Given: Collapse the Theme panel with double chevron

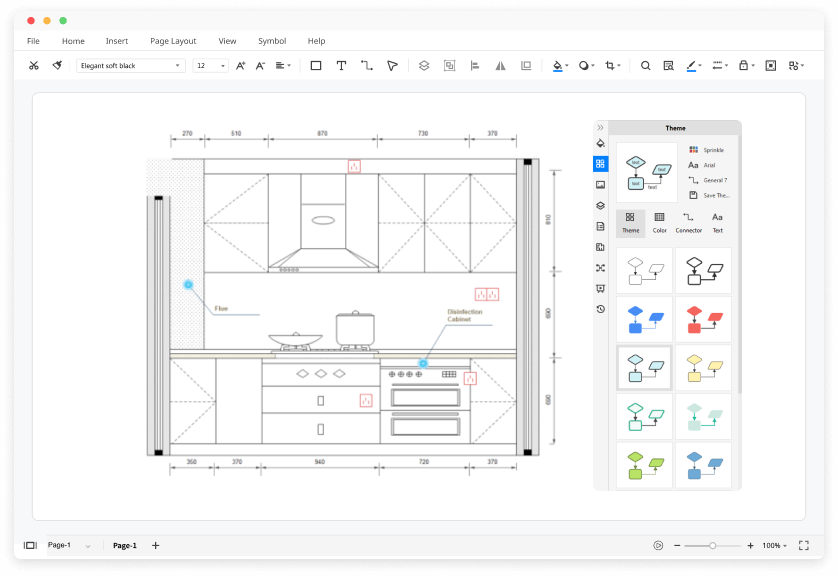Looking at the screenshot, I should [600, 128].
